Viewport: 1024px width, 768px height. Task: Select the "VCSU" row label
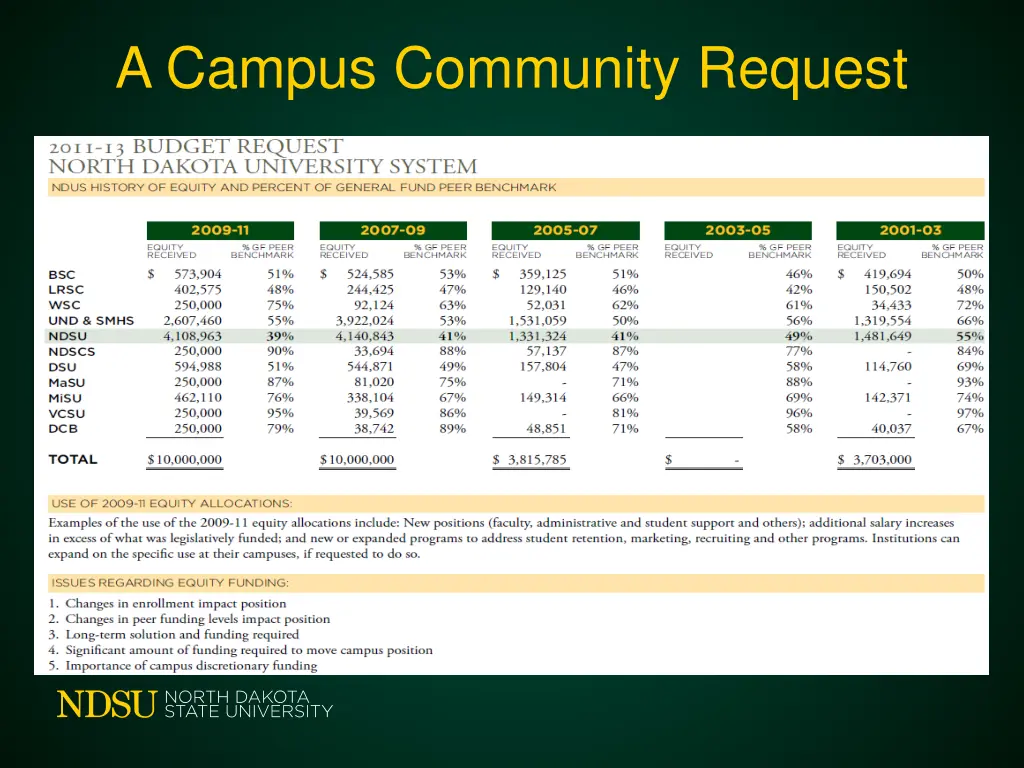click(67, 414)
